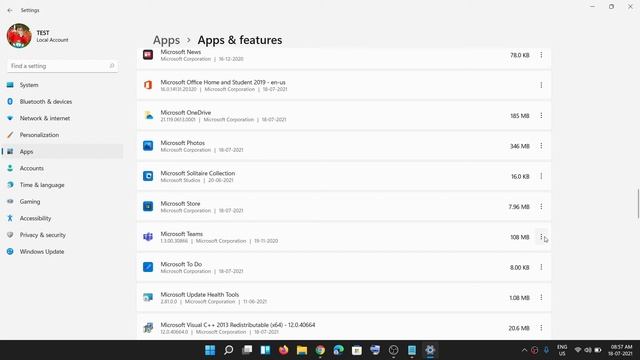Open File Explorer from the taskbar
The image size is (640, 360).
[x=302, y=350]
